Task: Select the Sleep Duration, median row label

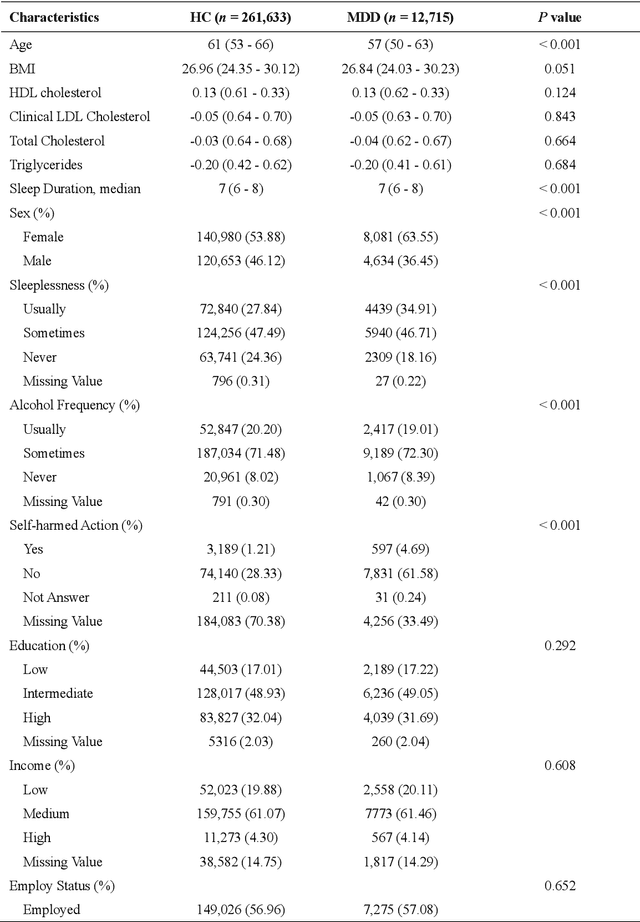Action: [75, 188]
